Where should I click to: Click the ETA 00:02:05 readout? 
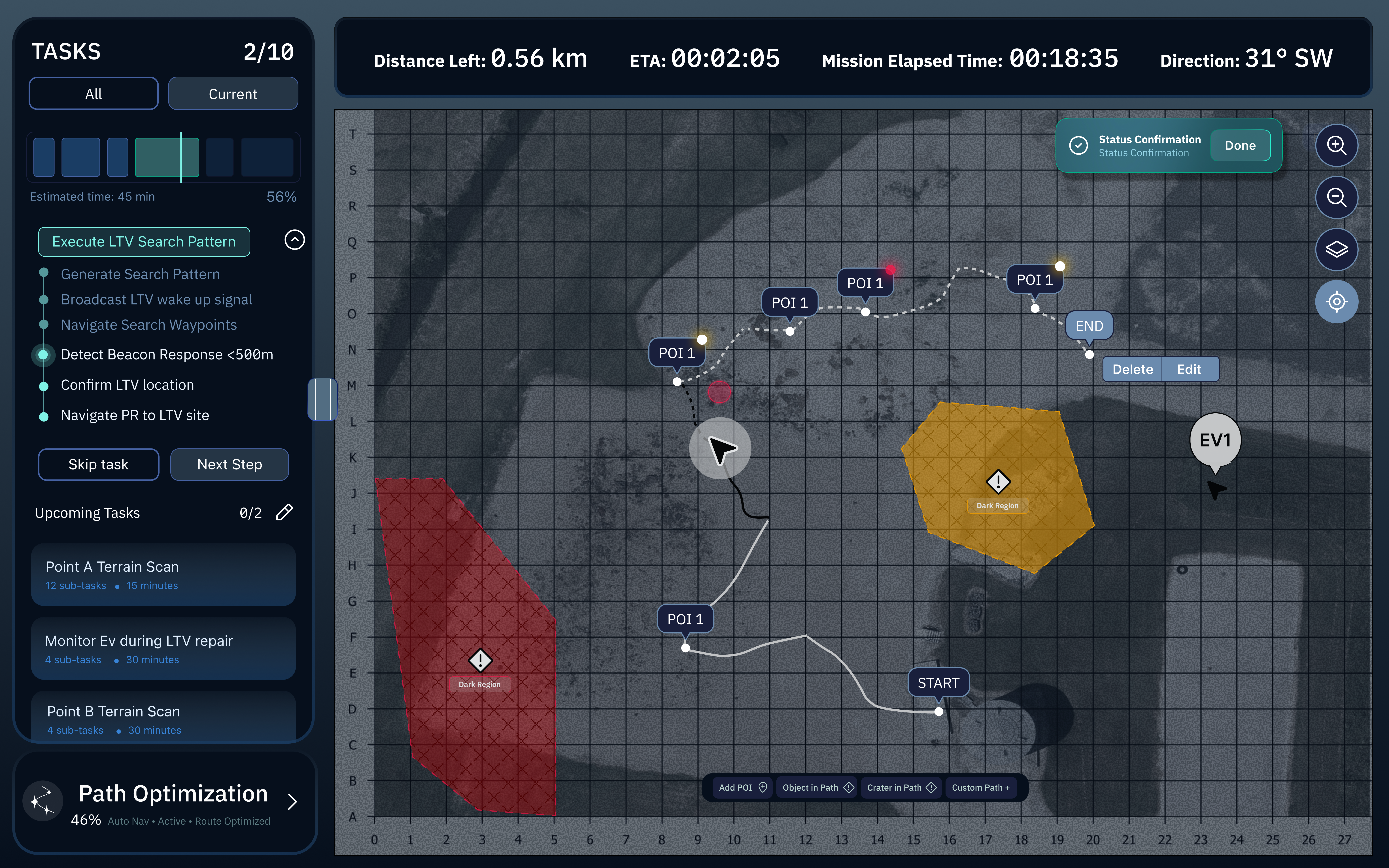click(705, 59)
